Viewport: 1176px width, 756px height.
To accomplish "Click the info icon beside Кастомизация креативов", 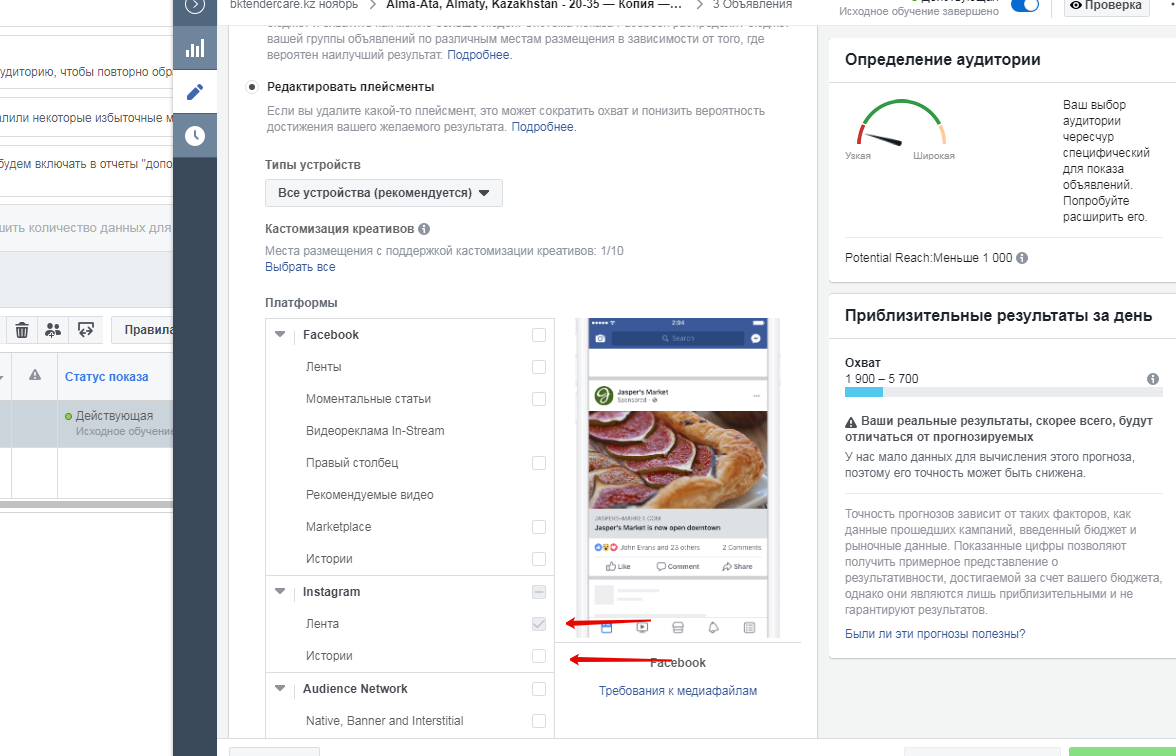I will tap(424, 229).
